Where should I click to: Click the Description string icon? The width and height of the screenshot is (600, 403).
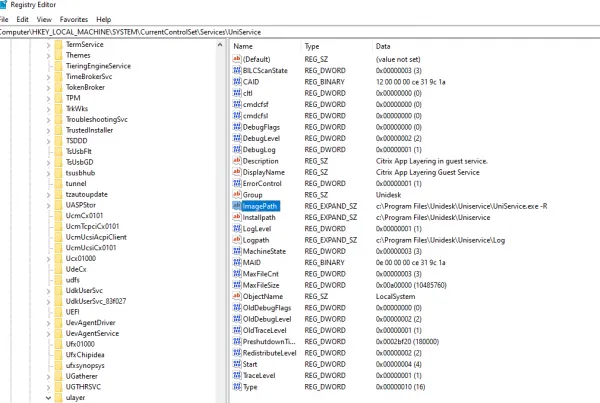coord(237,161)
